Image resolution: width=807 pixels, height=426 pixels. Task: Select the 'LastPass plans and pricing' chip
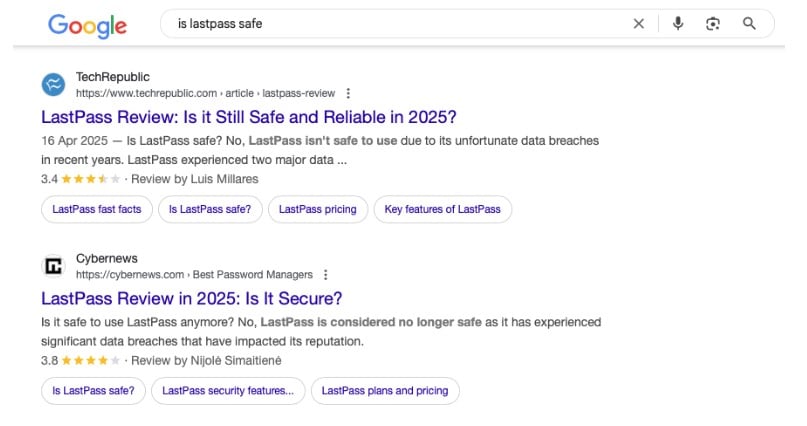(385, 391)
